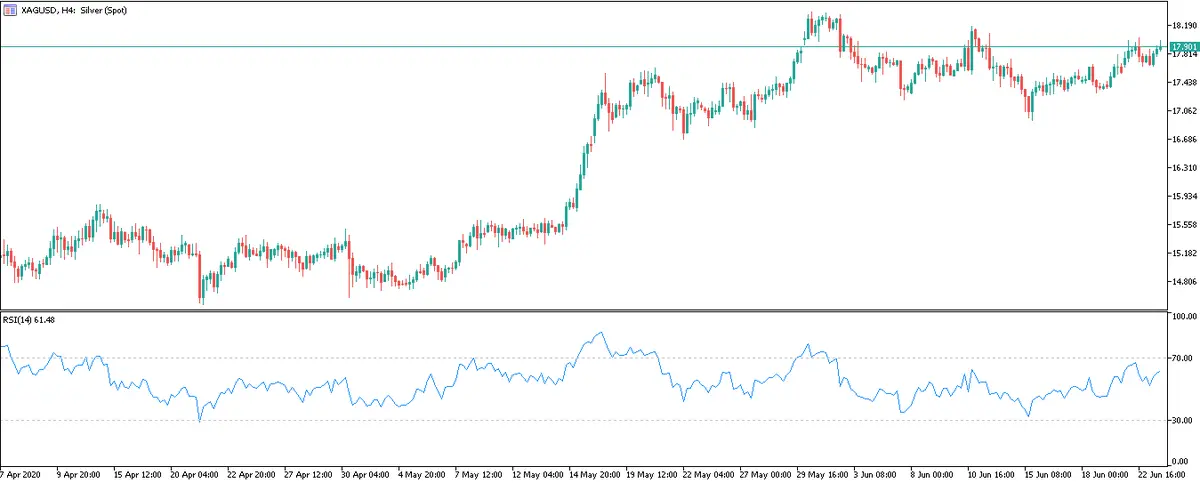Select the RSI(14) 61.48 indicator label
Viewport: 1200px width, 483px height.
[30, 319]
